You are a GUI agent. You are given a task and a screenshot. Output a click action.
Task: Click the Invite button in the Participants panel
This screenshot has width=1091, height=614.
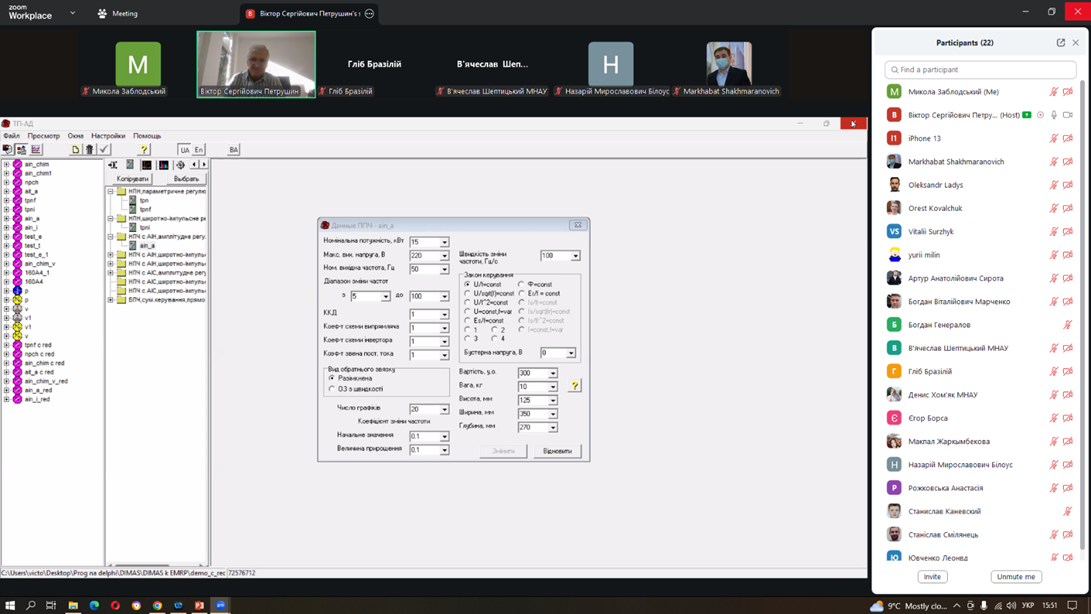pos(932,576)
